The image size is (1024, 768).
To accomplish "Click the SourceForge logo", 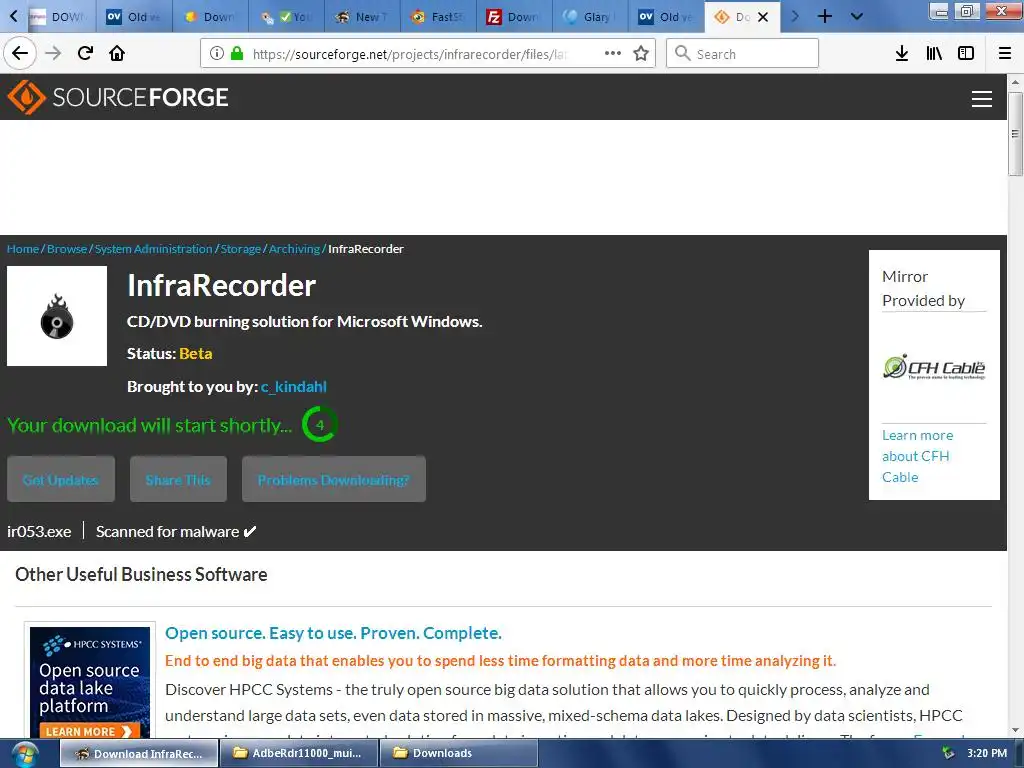I will [x=118, y=97].
